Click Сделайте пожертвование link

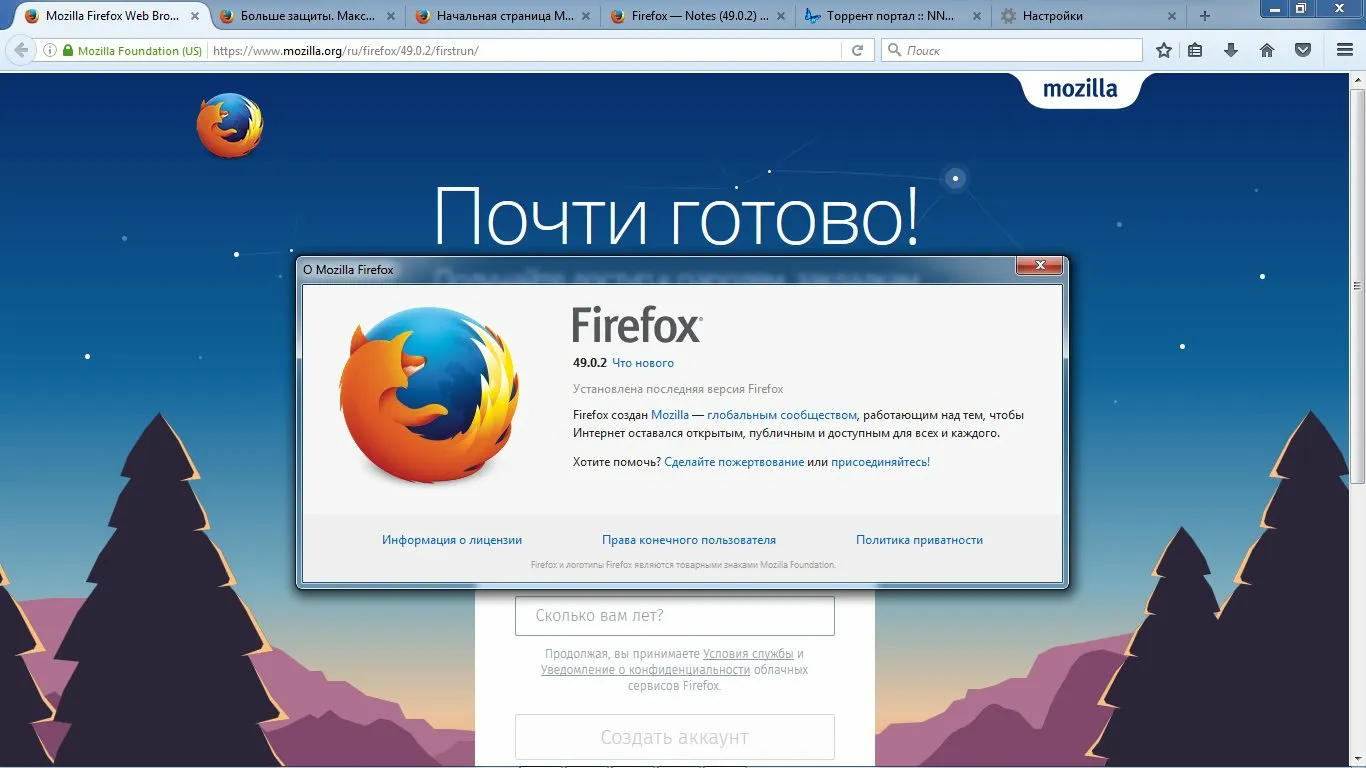click(x=734, y=462)
